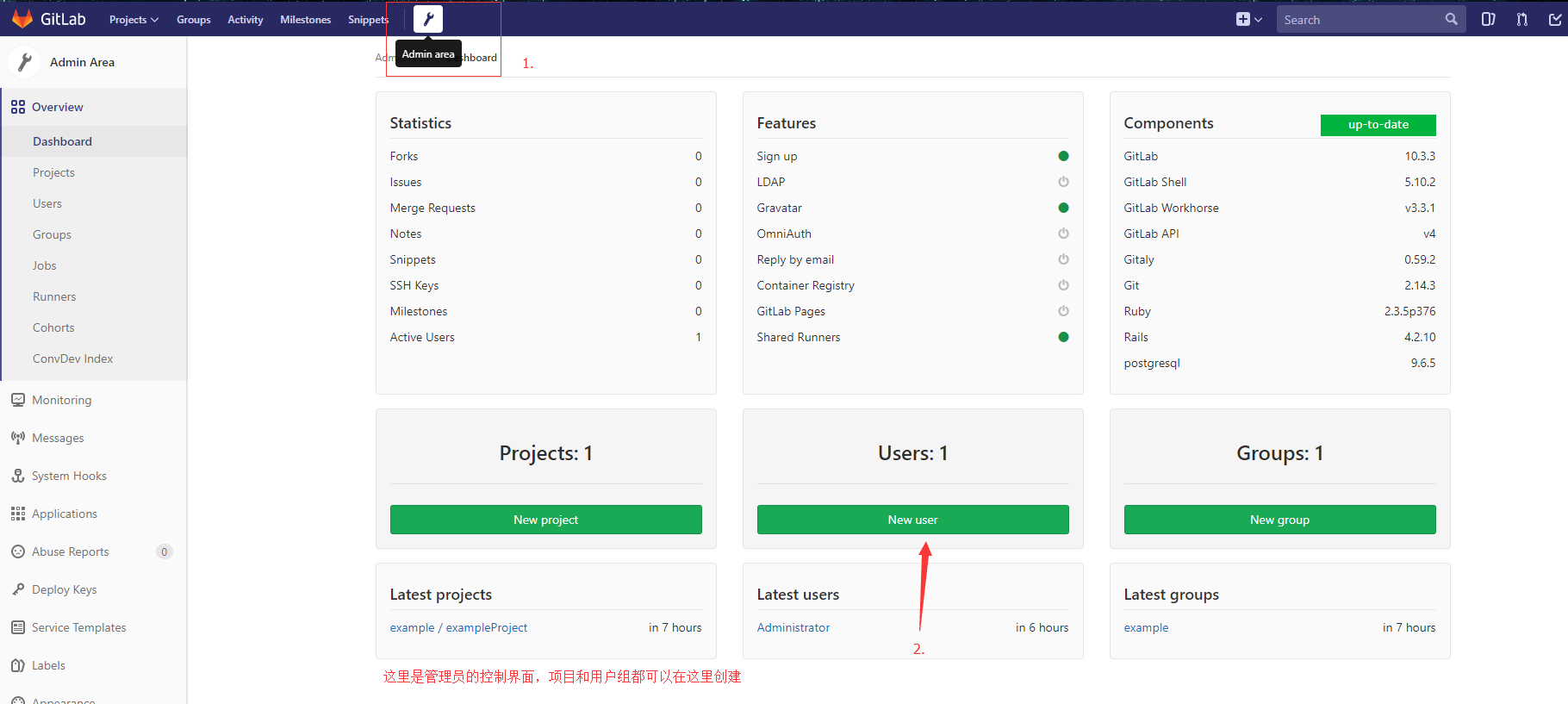1568x704 pixels.
Task: Click the New user button
Action: pyautogui.click(x=912, y=520)
